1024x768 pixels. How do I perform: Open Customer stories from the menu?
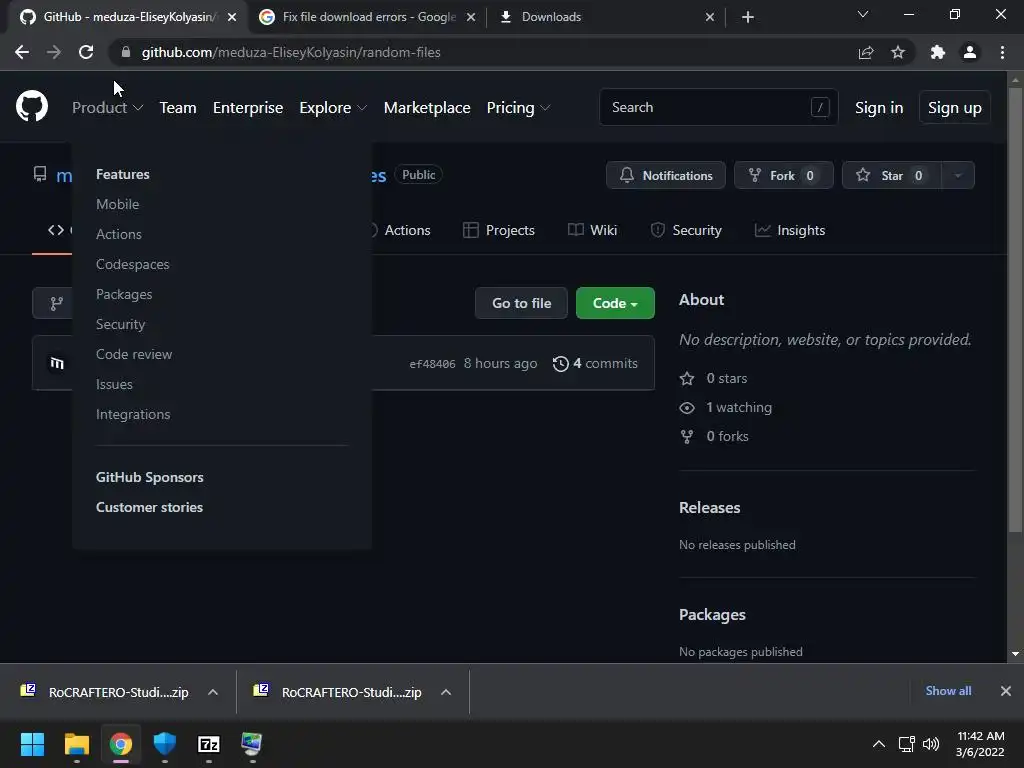[150, 507]
